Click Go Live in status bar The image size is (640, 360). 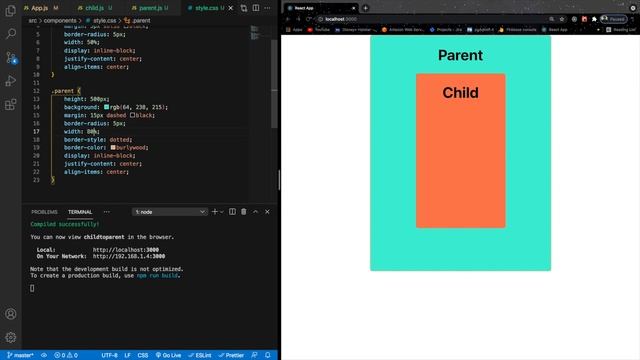click(x=168, y=355)
